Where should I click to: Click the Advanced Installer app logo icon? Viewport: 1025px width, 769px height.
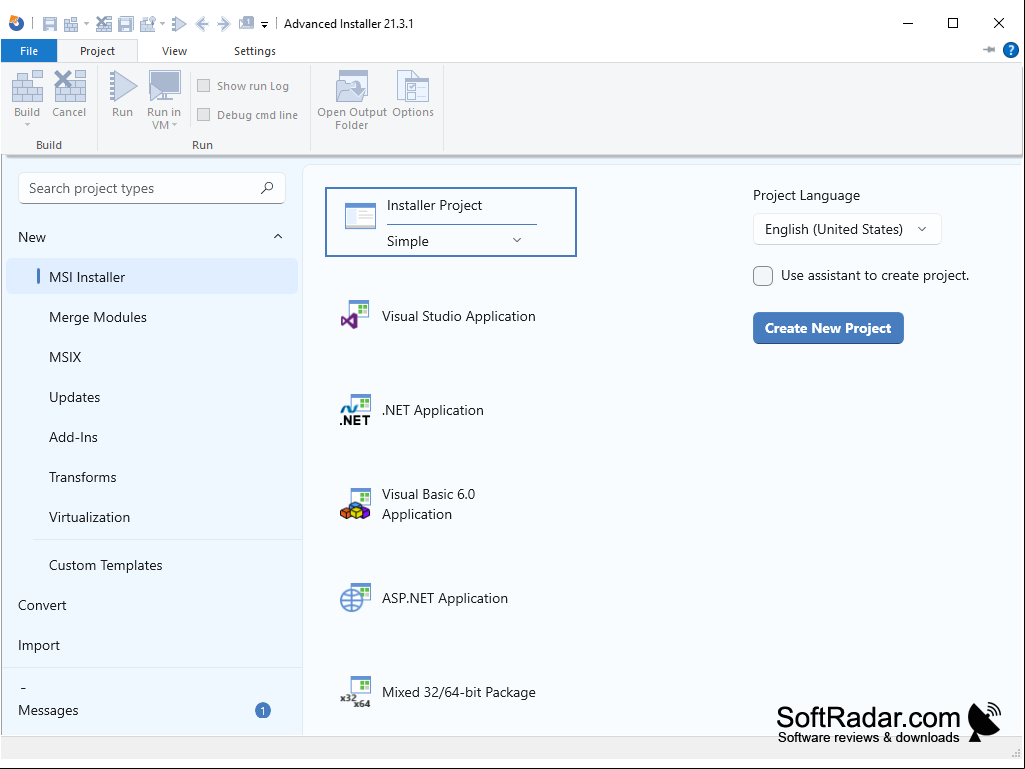[x=16, y=24]
